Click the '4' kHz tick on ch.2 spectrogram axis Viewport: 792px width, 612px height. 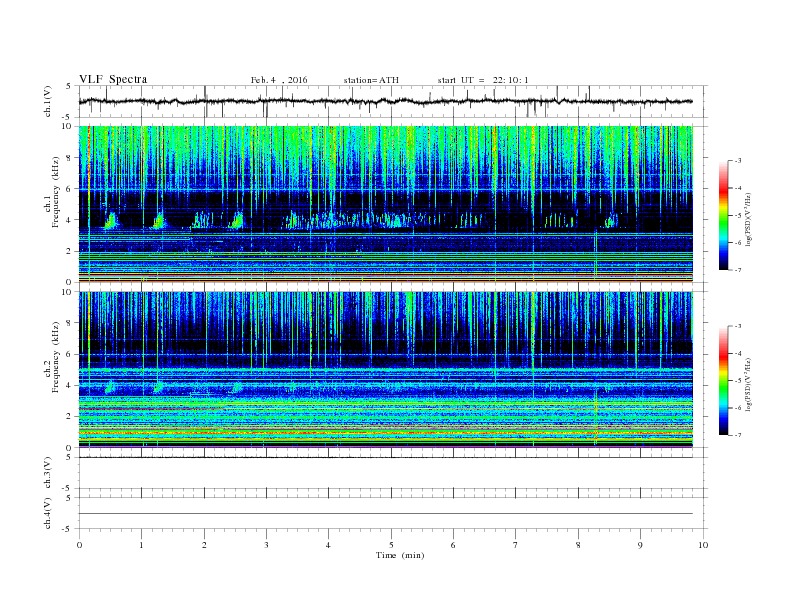tap(70, 385)
